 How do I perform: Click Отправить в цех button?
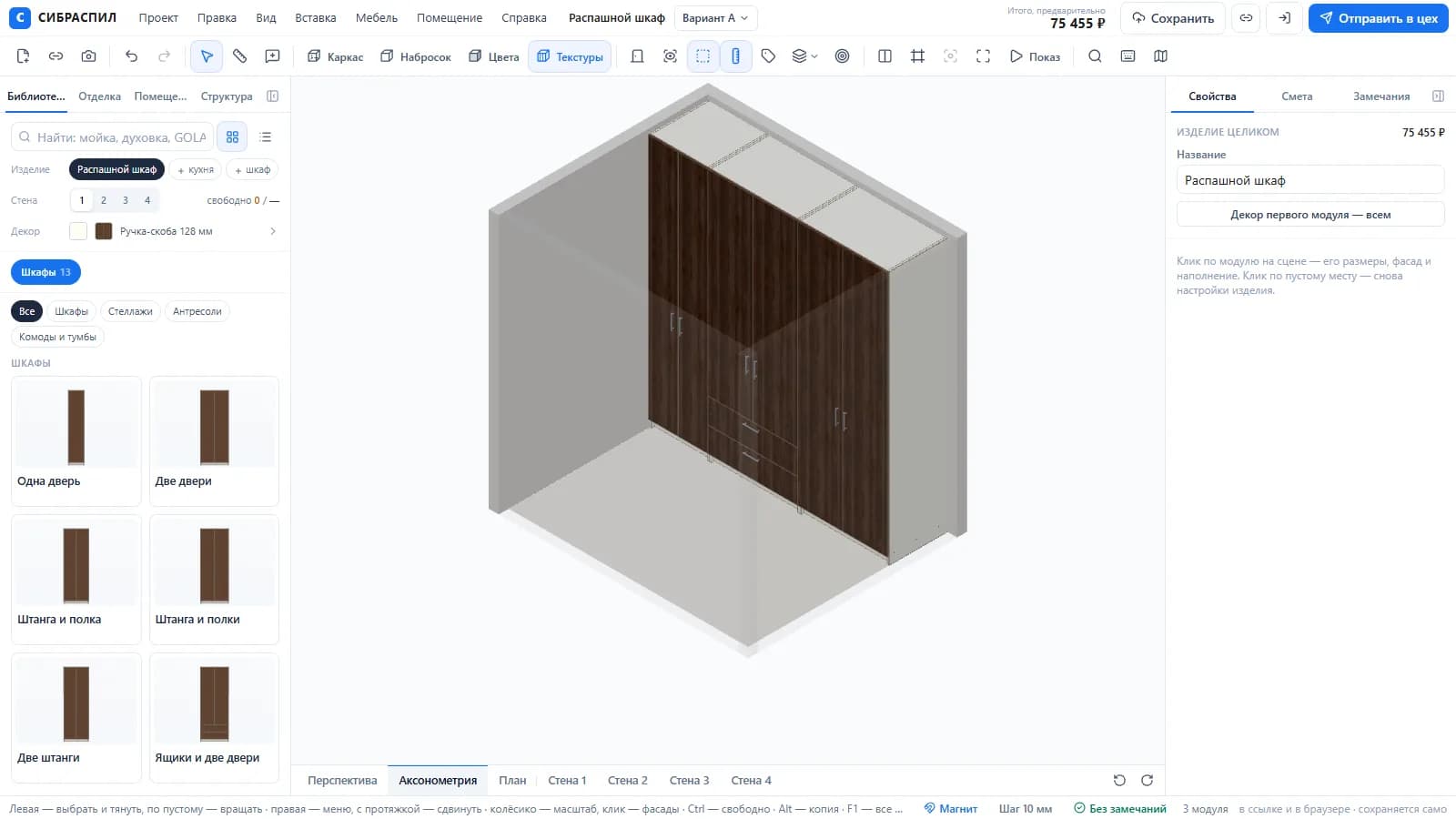pos(1378,18)
